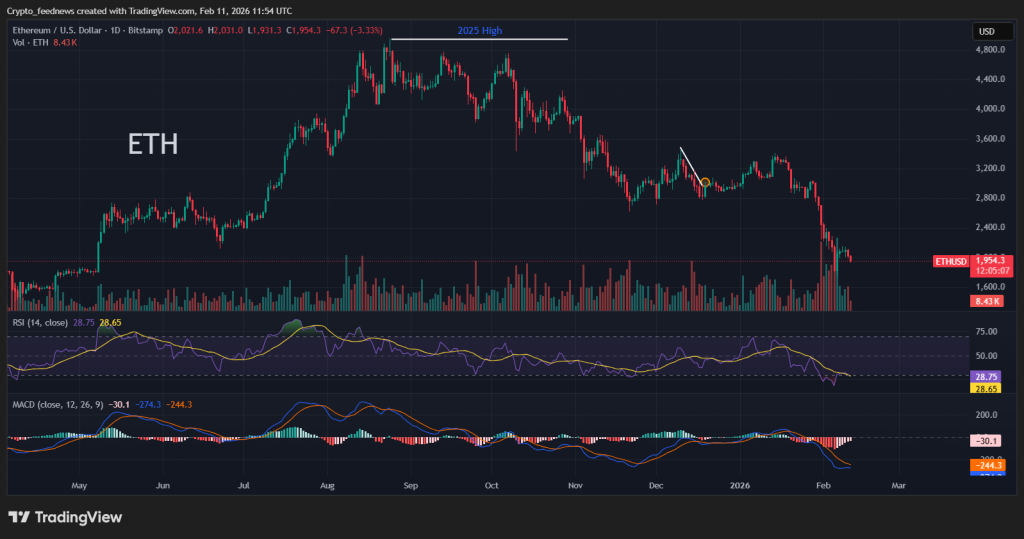Click the Oct label on time axis
Viewport: 1024px width, 539px height.
(x=492, y=486)
